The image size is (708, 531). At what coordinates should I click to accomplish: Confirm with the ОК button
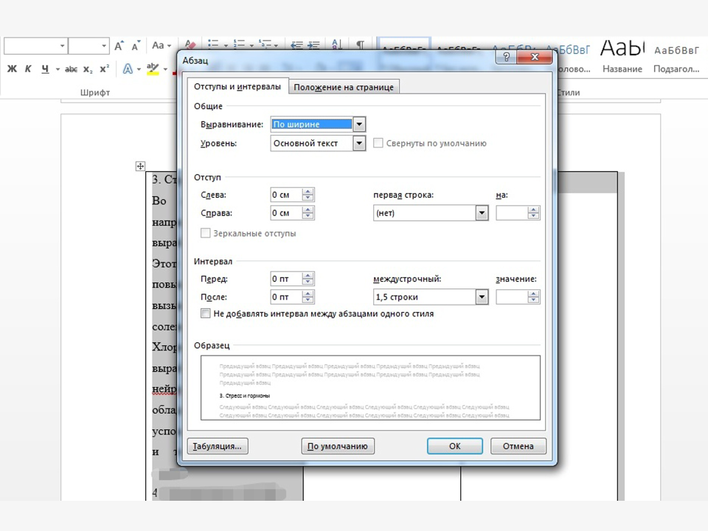455,446
